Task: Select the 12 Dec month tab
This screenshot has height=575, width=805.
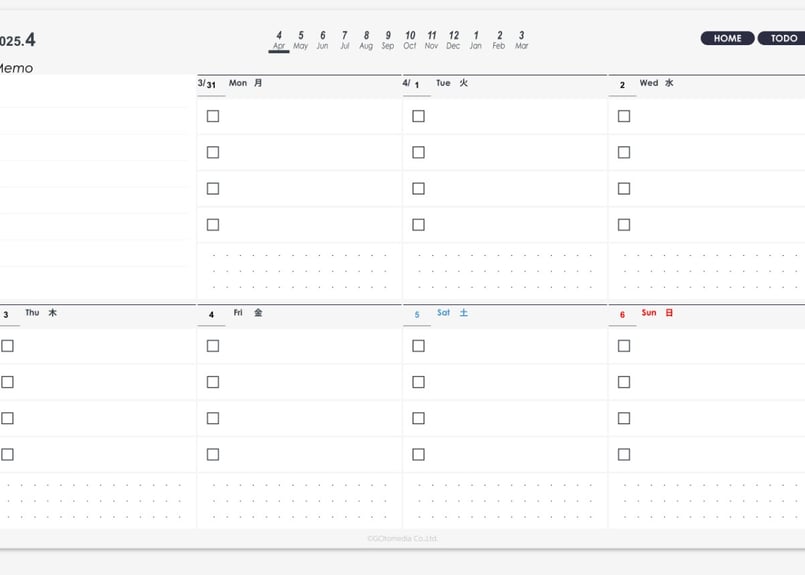Action: tap(453, 40)
